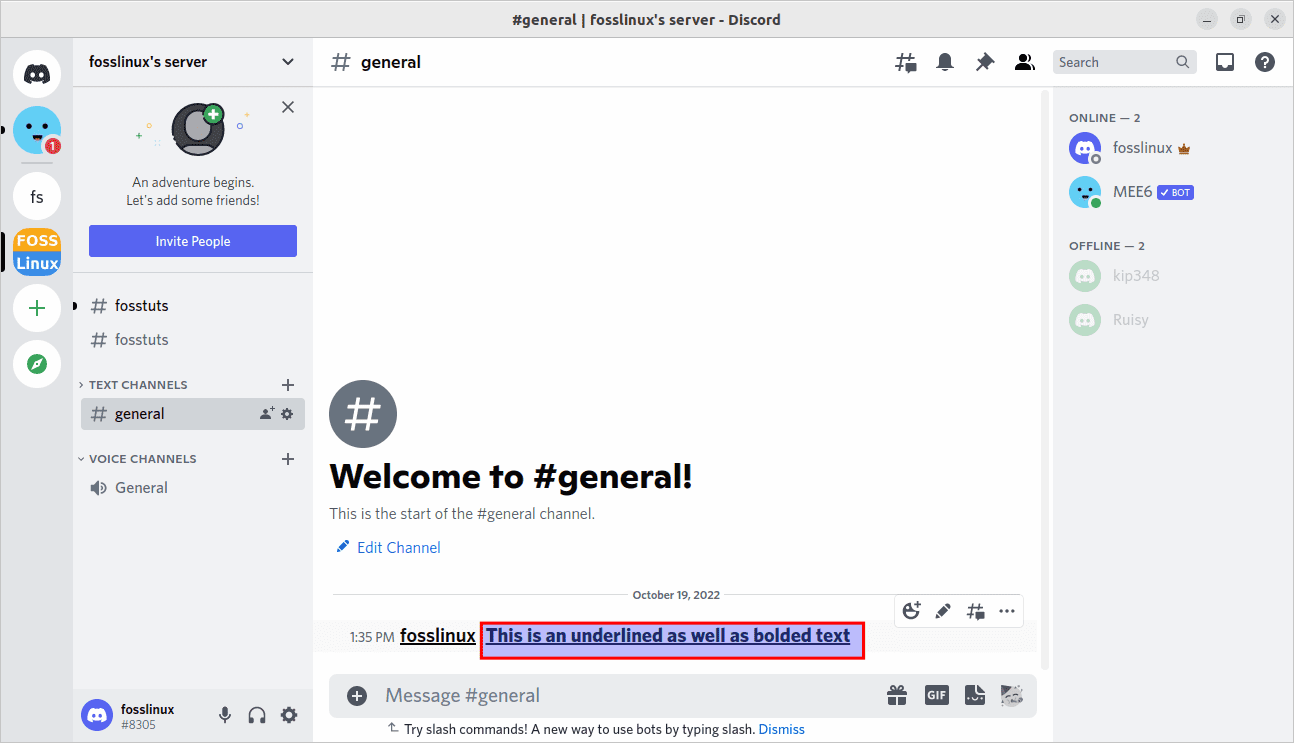This screenshot has height=743, width=1294.
Task: Open fosslinux member in online list
Action: (x=1172, y=148)
